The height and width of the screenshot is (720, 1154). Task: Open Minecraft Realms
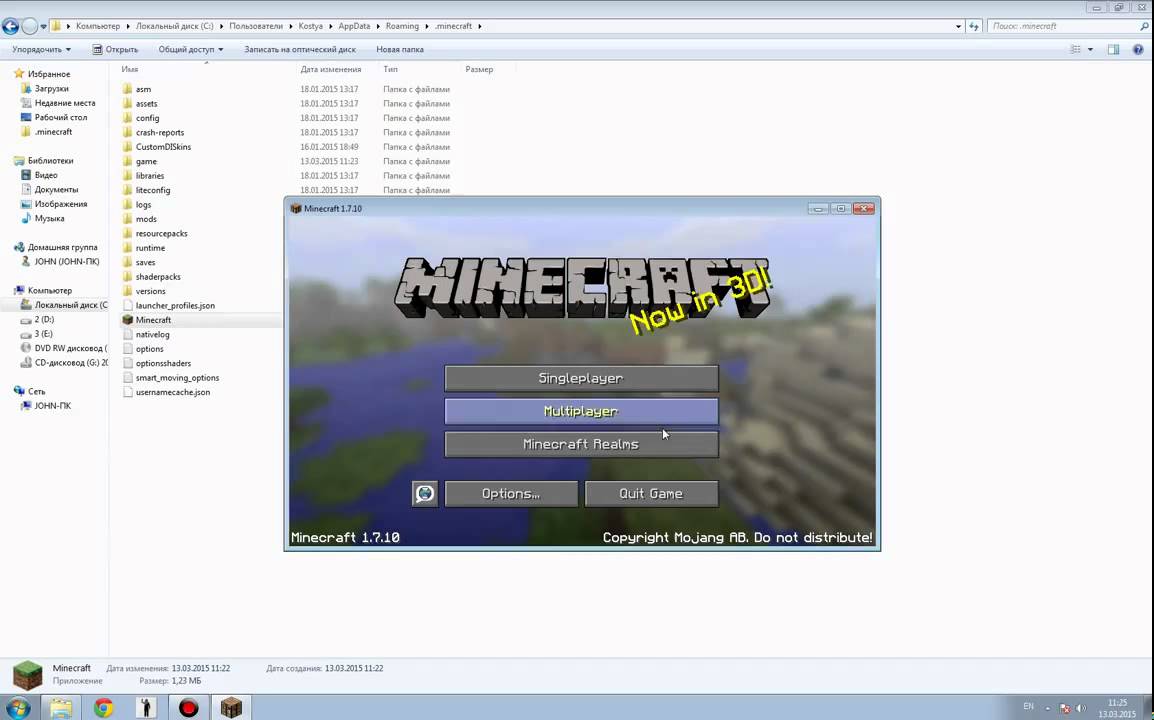581,445
